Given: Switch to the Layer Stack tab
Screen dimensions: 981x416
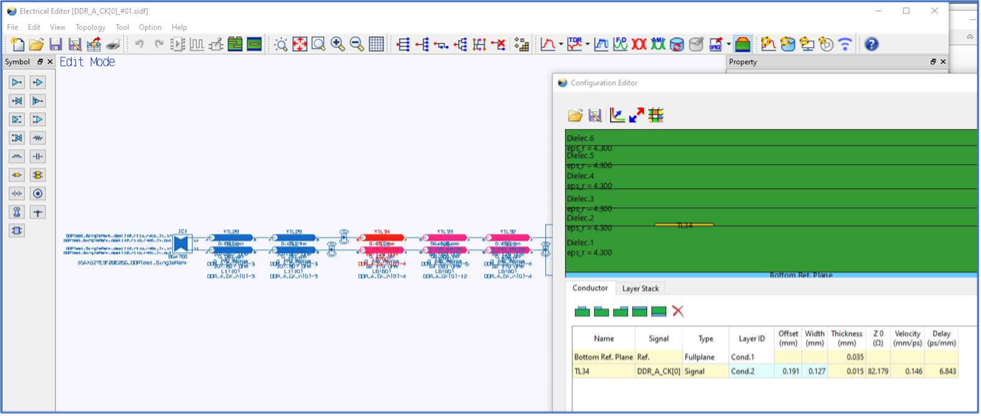Looking at the screenshot, I should pyautogui.click(x=640, y=288).
